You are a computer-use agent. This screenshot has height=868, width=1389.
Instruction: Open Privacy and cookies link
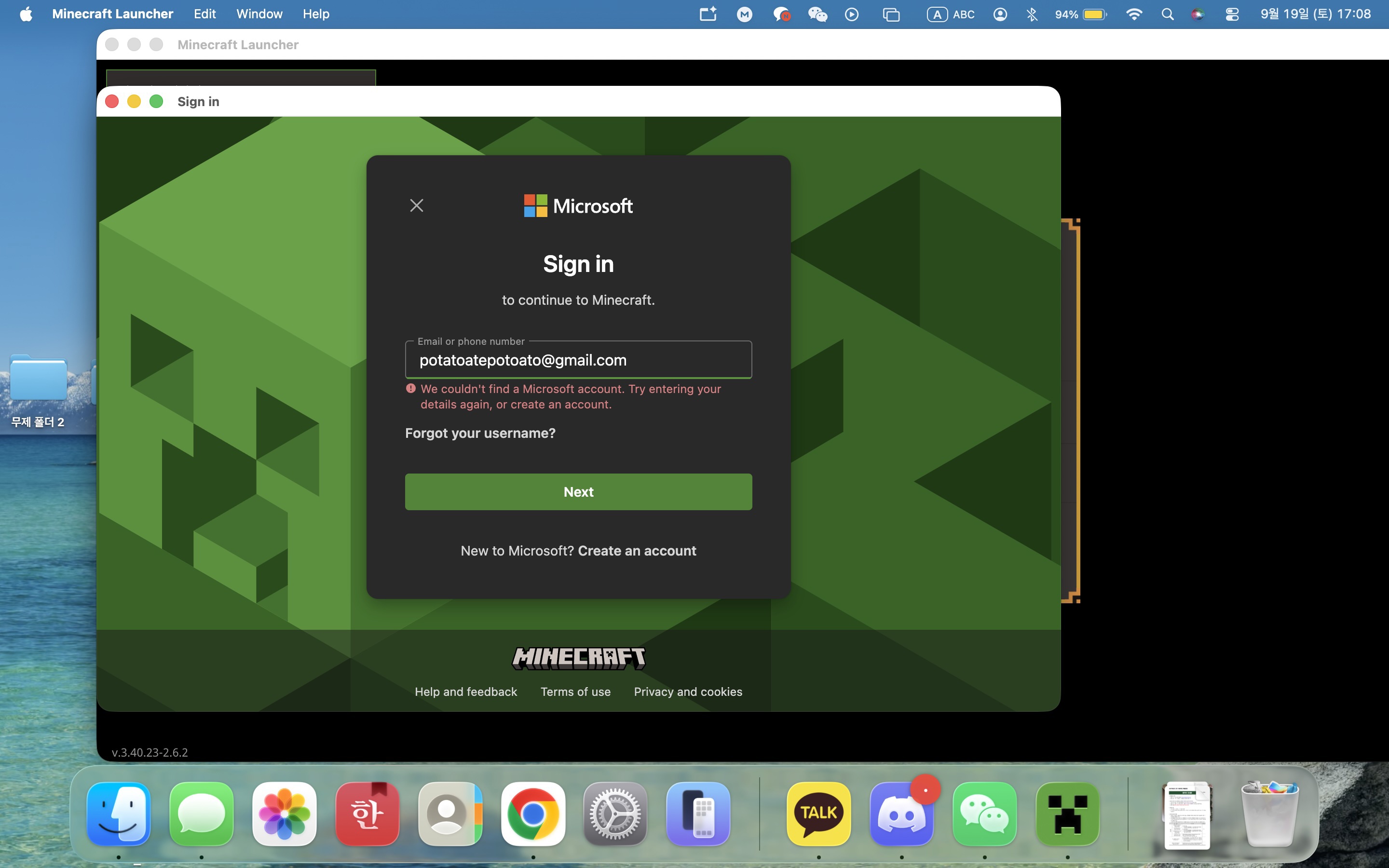[x=688, y=692]
